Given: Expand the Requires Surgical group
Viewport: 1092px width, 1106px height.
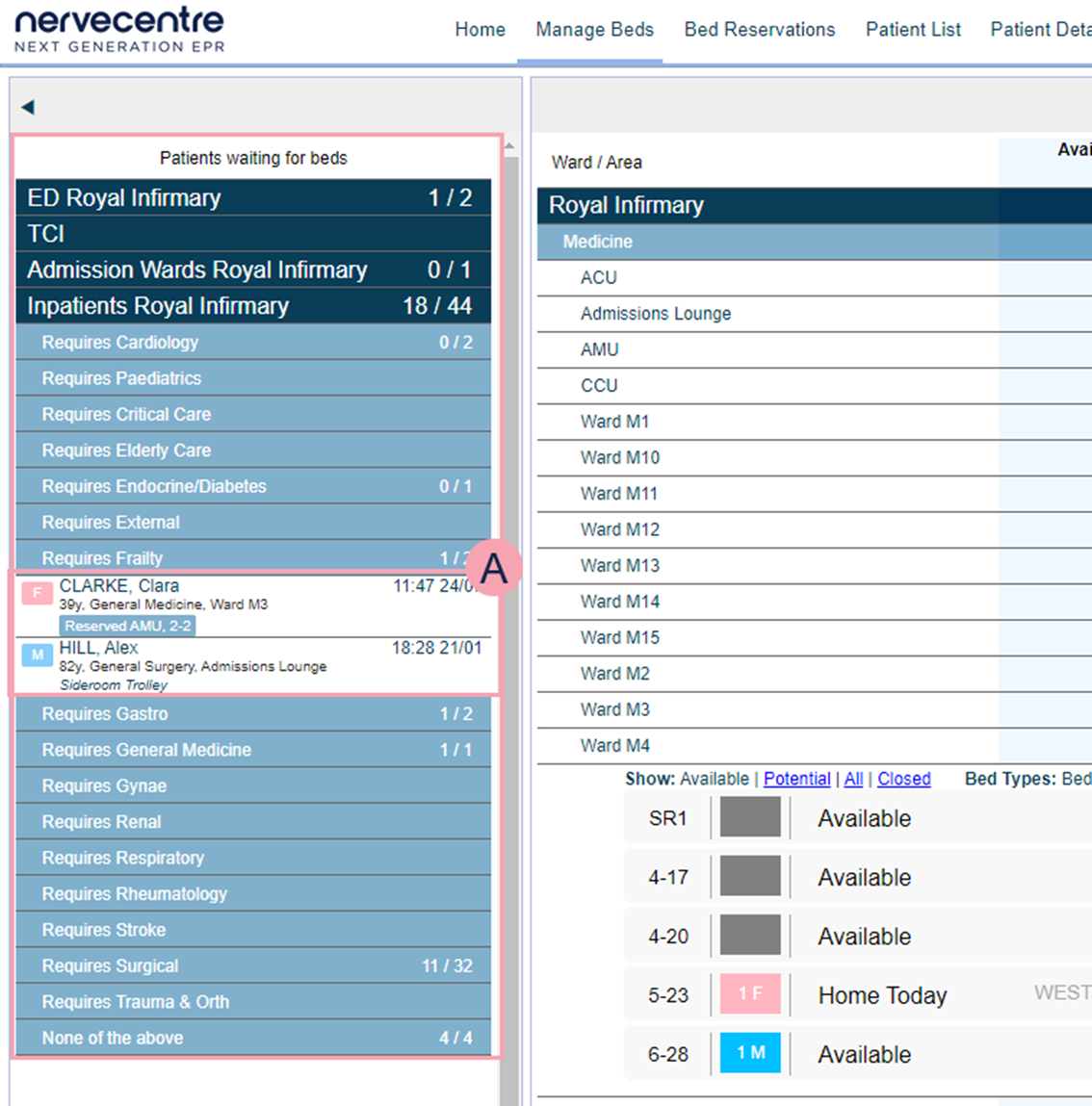Looking at the screenshot, I should pos(252,965).
